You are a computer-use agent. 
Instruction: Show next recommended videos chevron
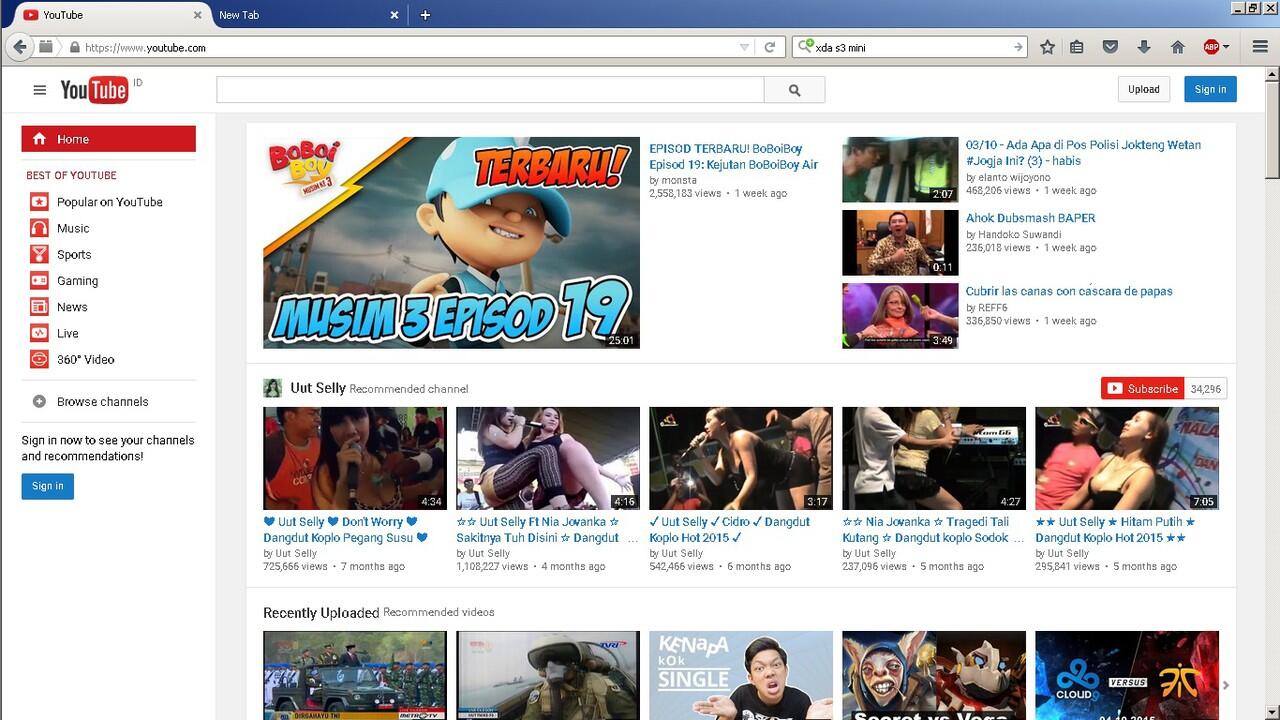pyautogui.click(x=1226, y=685)
